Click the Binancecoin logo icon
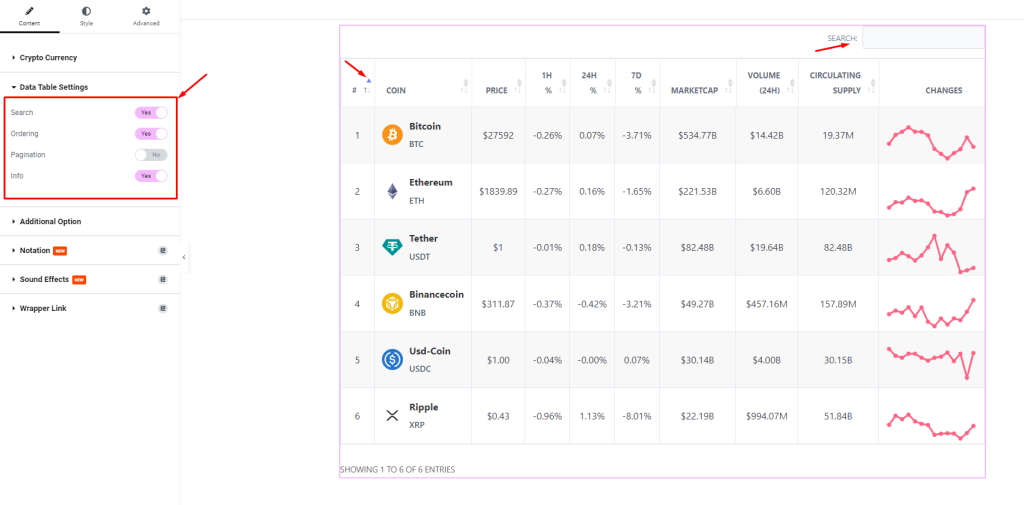 (392, 304)
